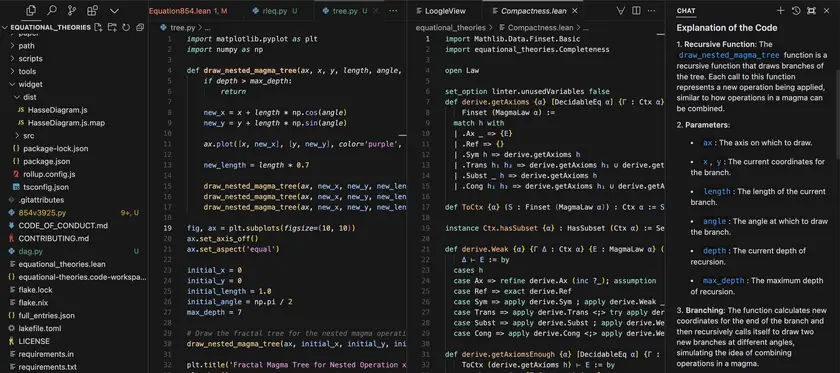Open the equational-theories.code-workspace file

(74, 278)
